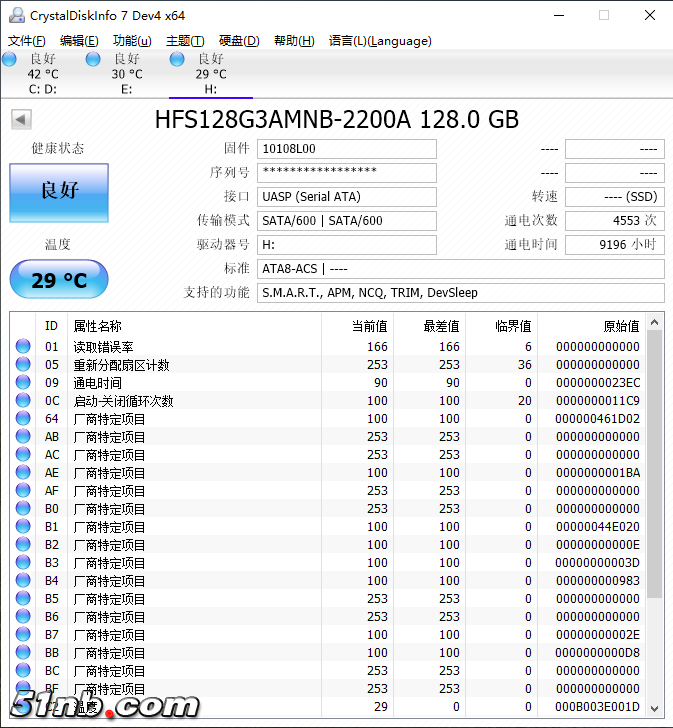Screen dimensions: 673x728
Task: Click the 29 °C temperature button
Action: [59, 280]
